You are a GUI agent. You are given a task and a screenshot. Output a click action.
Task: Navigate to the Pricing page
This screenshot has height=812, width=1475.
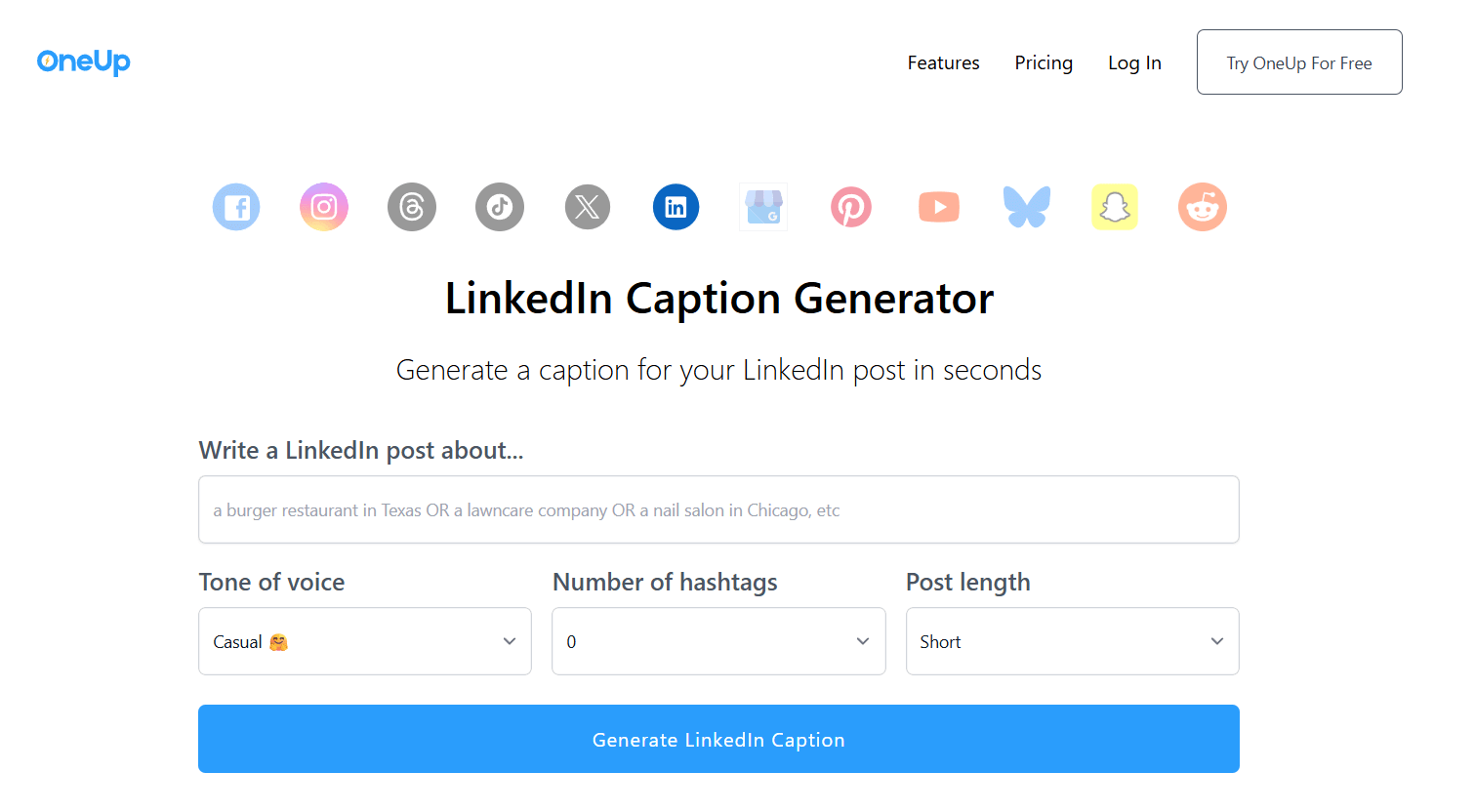pos(1044,61)
